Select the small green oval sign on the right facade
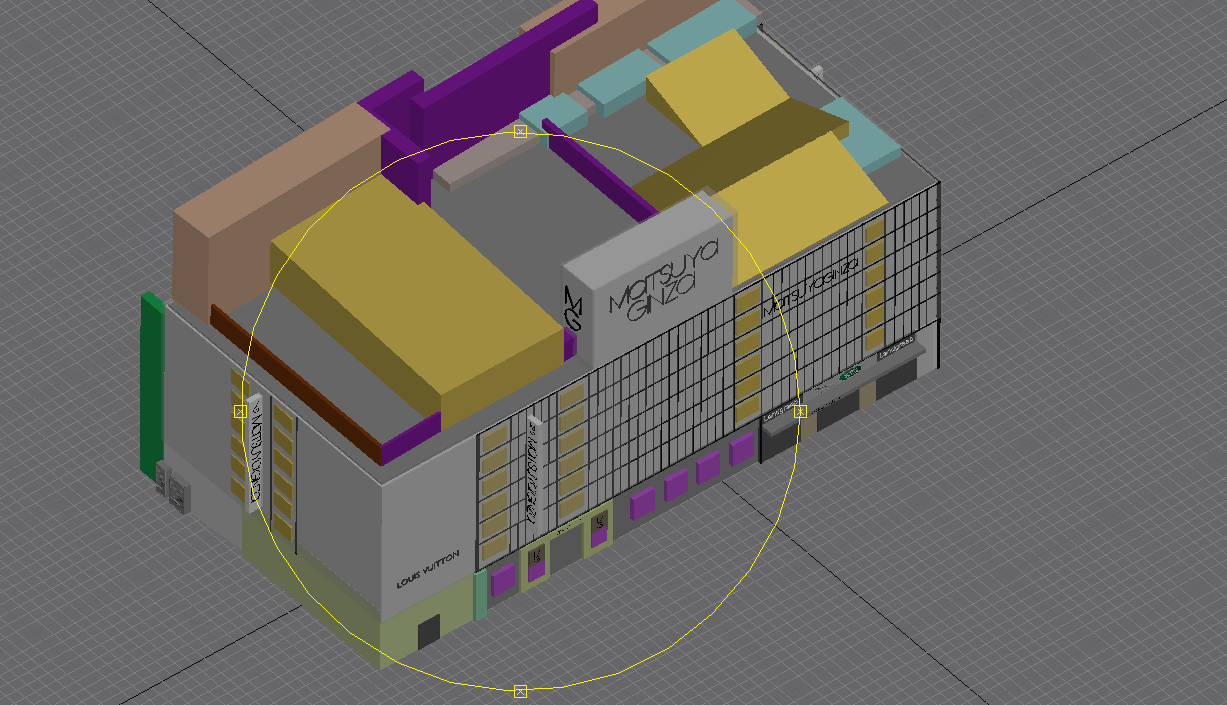Image resolution: width=1227 pixels, height=705 pixels. (x=849, y=372)
